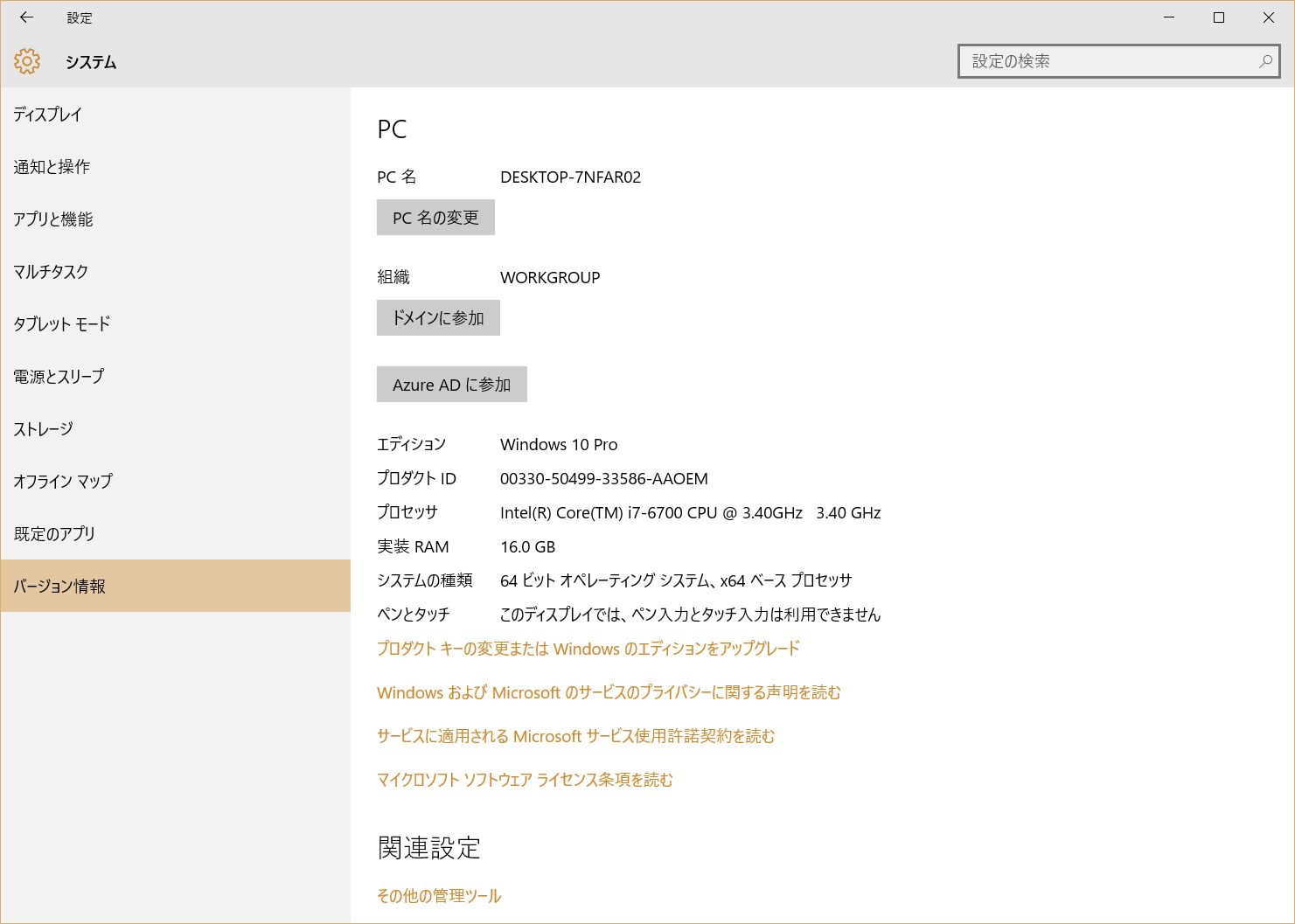Click the 関連設定 heading
This screenshot has width=1295, height=924.
point(429,848)
